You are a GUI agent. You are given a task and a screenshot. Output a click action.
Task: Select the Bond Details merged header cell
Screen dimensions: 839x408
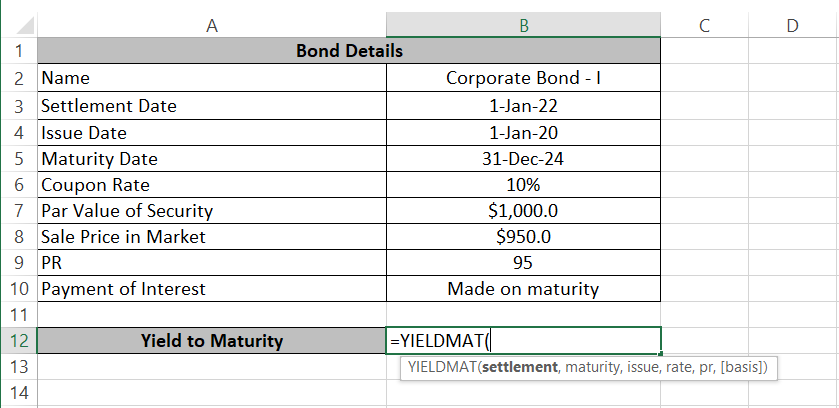[x=349, y=50]
